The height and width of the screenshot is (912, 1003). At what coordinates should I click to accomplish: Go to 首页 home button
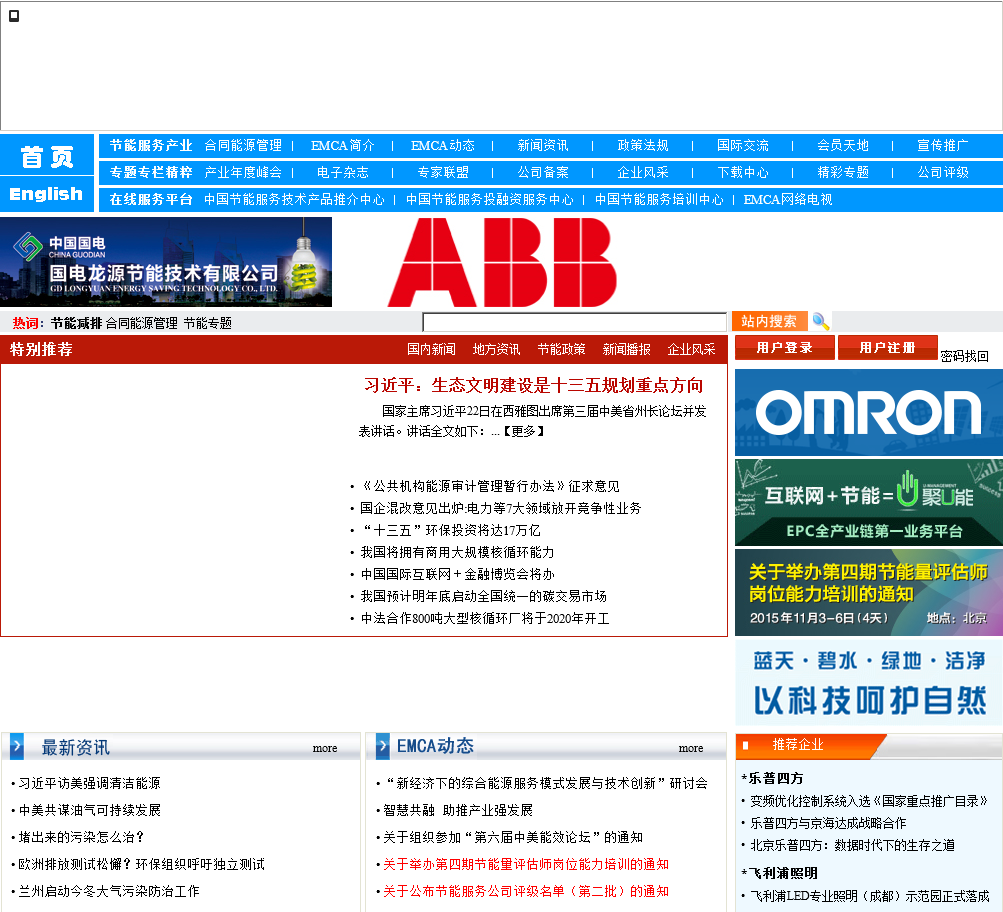coord(47,155)
